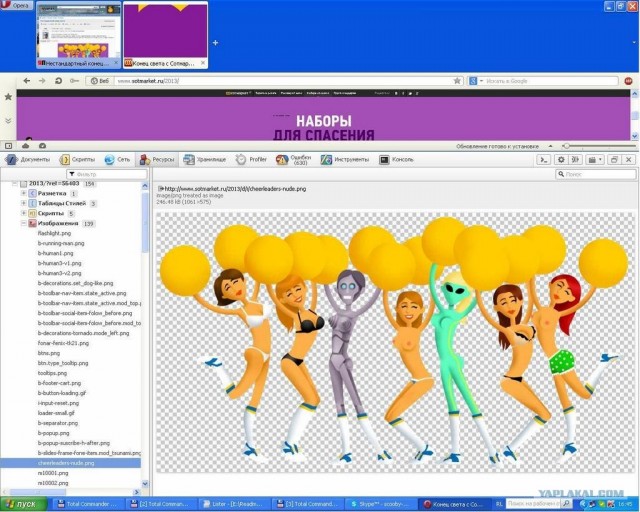This screenshot has width=640, height=512.
Task: Click the browser Back arrow
Action: (x=25, y=80)
